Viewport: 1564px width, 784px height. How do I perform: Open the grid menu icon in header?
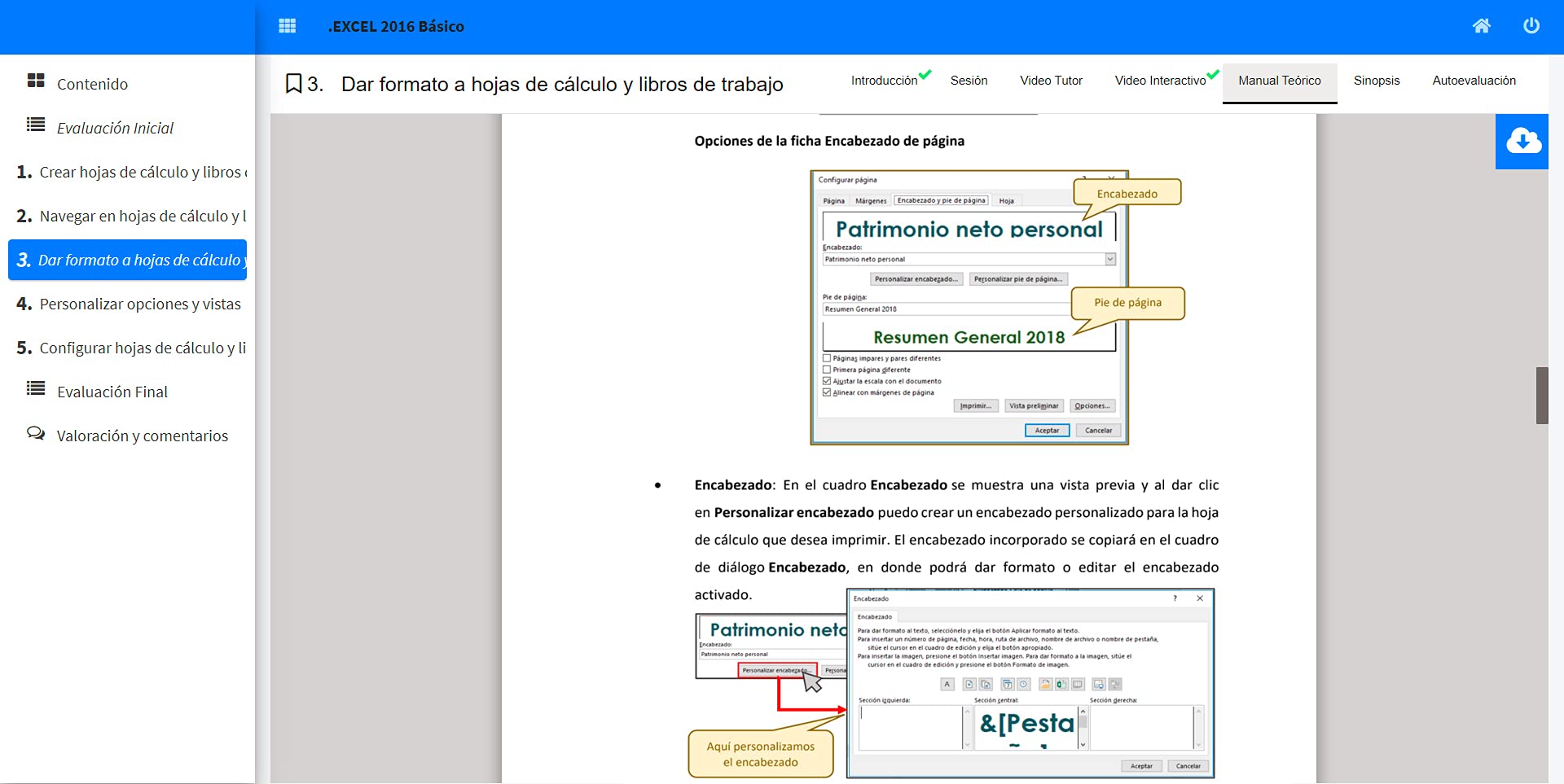click(x=287, y=26)
